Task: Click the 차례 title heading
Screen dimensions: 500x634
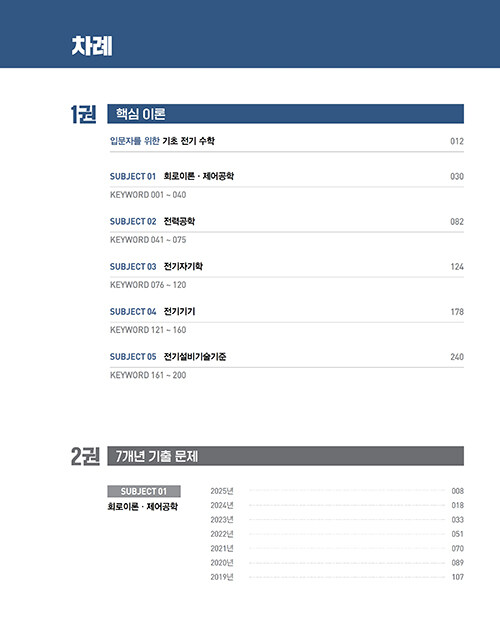Action: click(92, 46)
